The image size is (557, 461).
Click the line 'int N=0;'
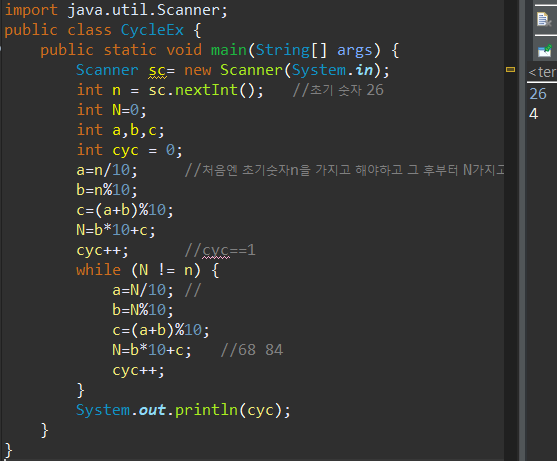tap(112, 110)
